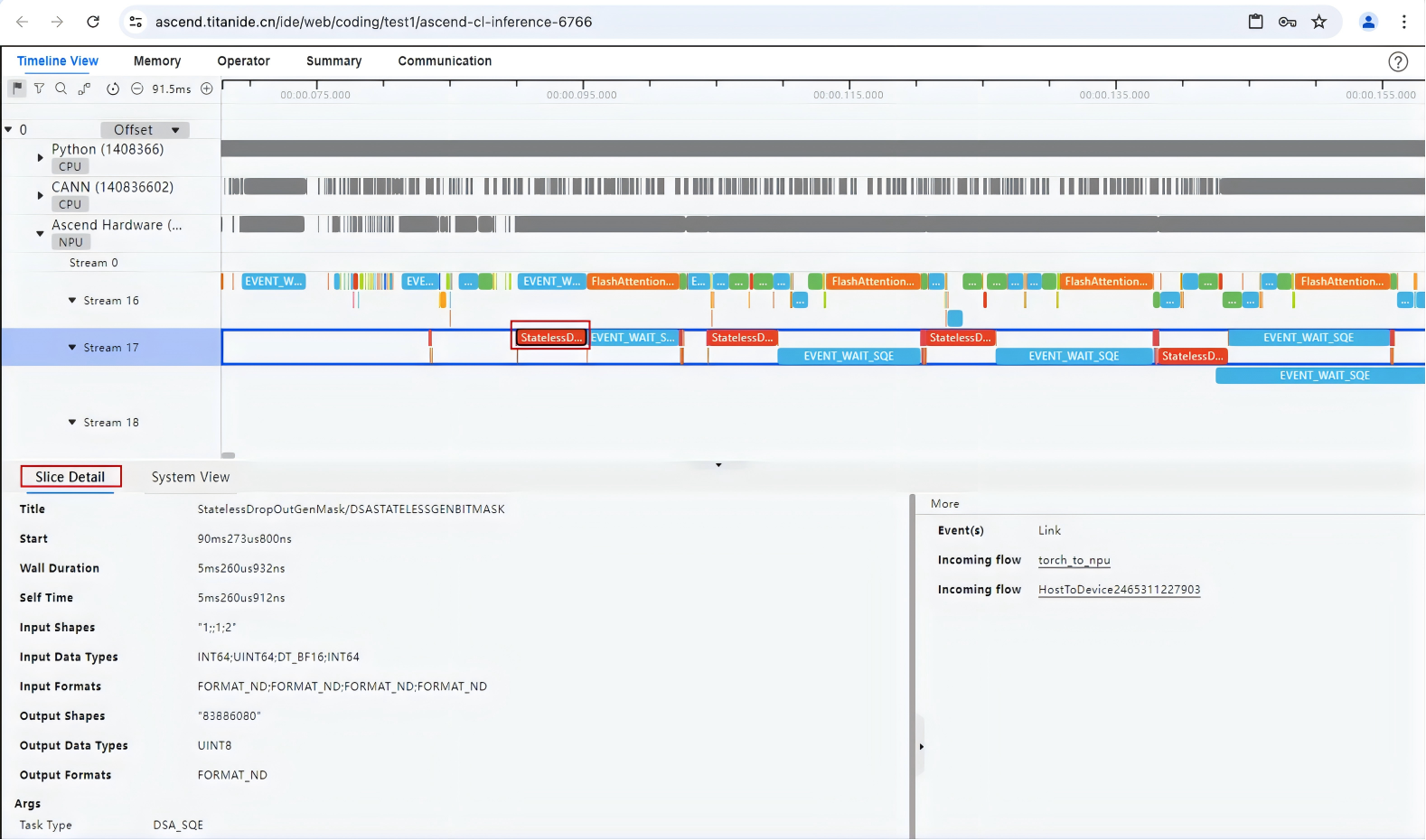Open the Offset dropdown

pyautogui.click(x=145, y=130)
